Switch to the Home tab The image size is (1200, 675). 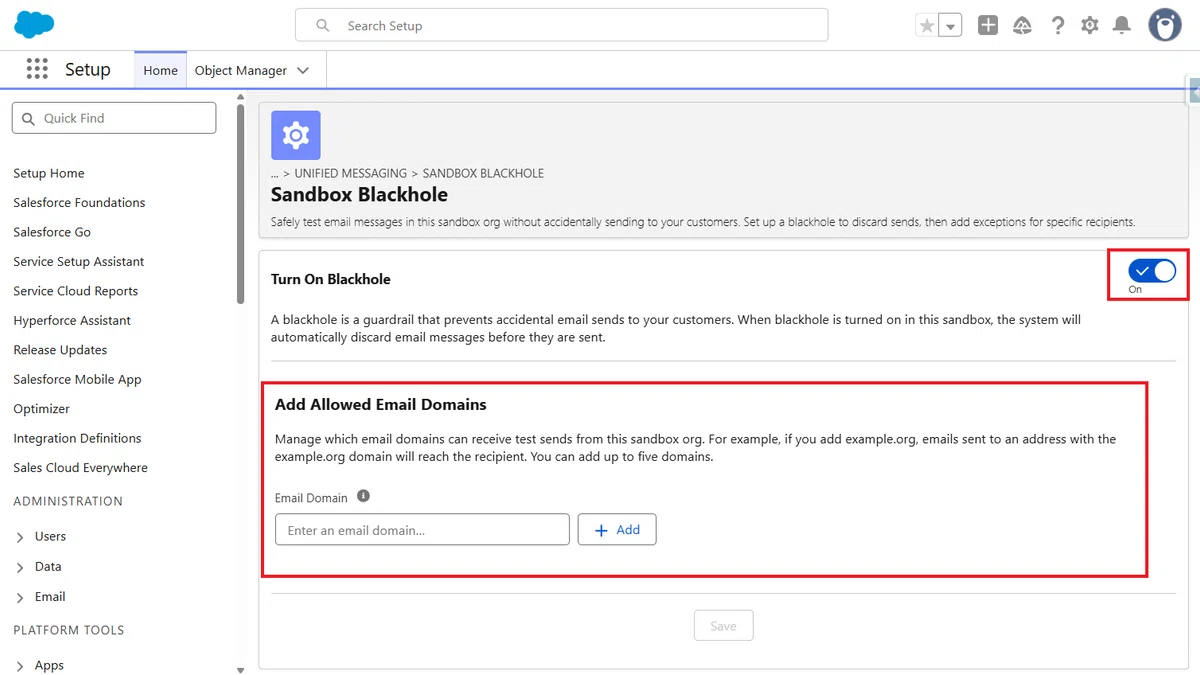[160, 70]
